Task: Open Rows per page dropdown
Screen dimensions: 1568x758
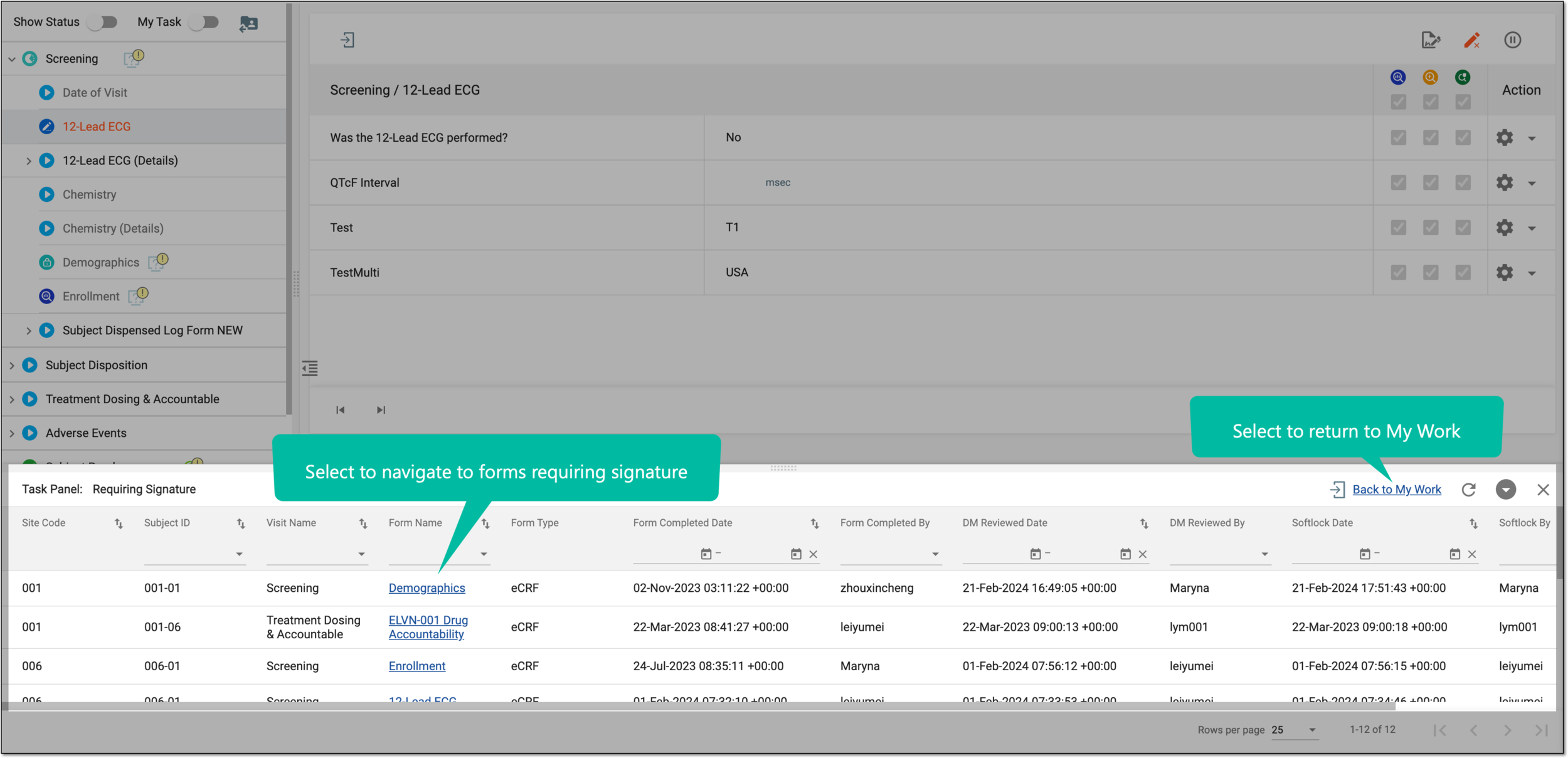Action: pyautogui.click(x=1295, y=730)
